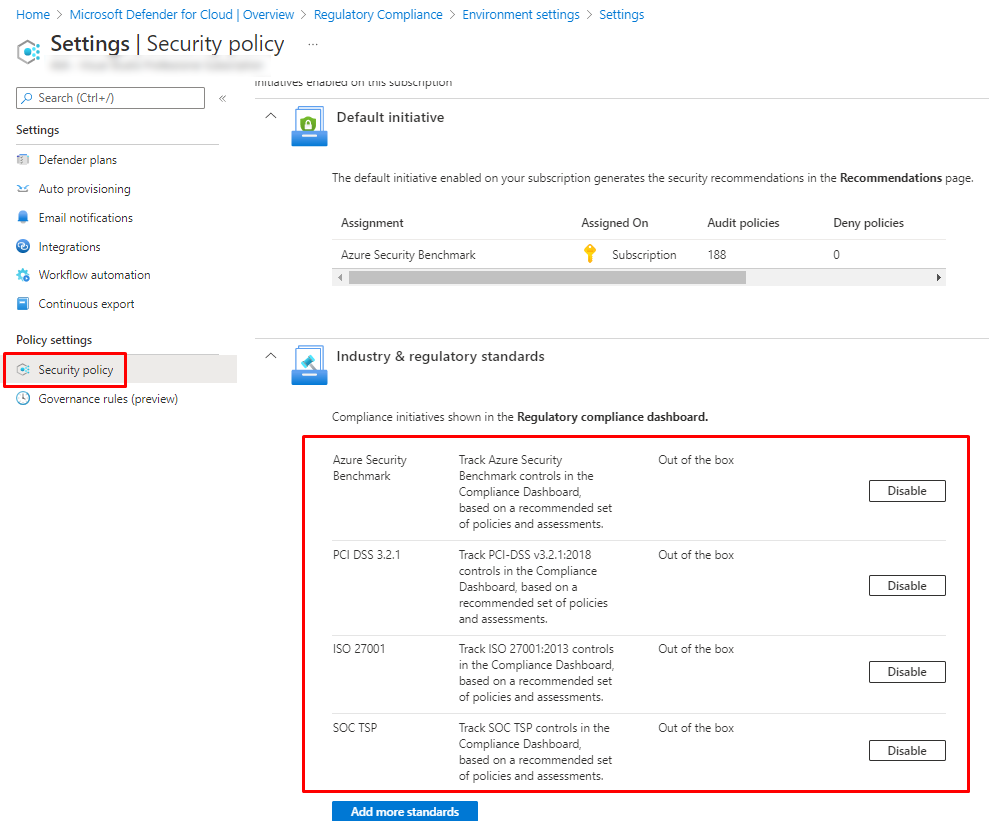Click the Defender plans sidebar icon
The width and height of the screenshot is (989, 821).
point(24,160)
